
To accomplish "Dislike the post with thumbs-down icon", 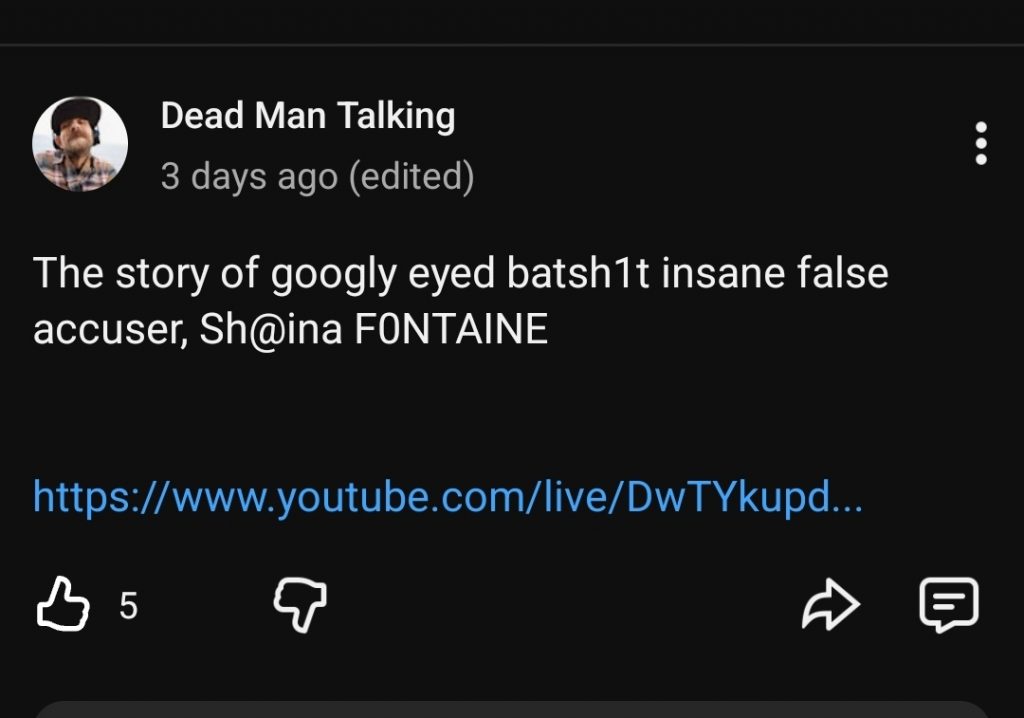I will pyautogui.click(x=300, y=604).
